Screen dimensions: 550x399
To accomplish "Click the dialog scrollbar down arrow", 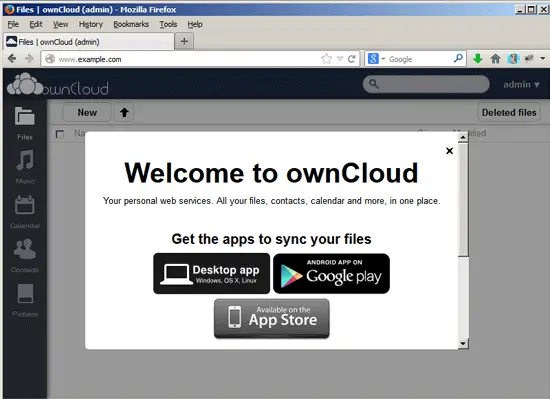I will pyautogui.click(x=463, y=343).
